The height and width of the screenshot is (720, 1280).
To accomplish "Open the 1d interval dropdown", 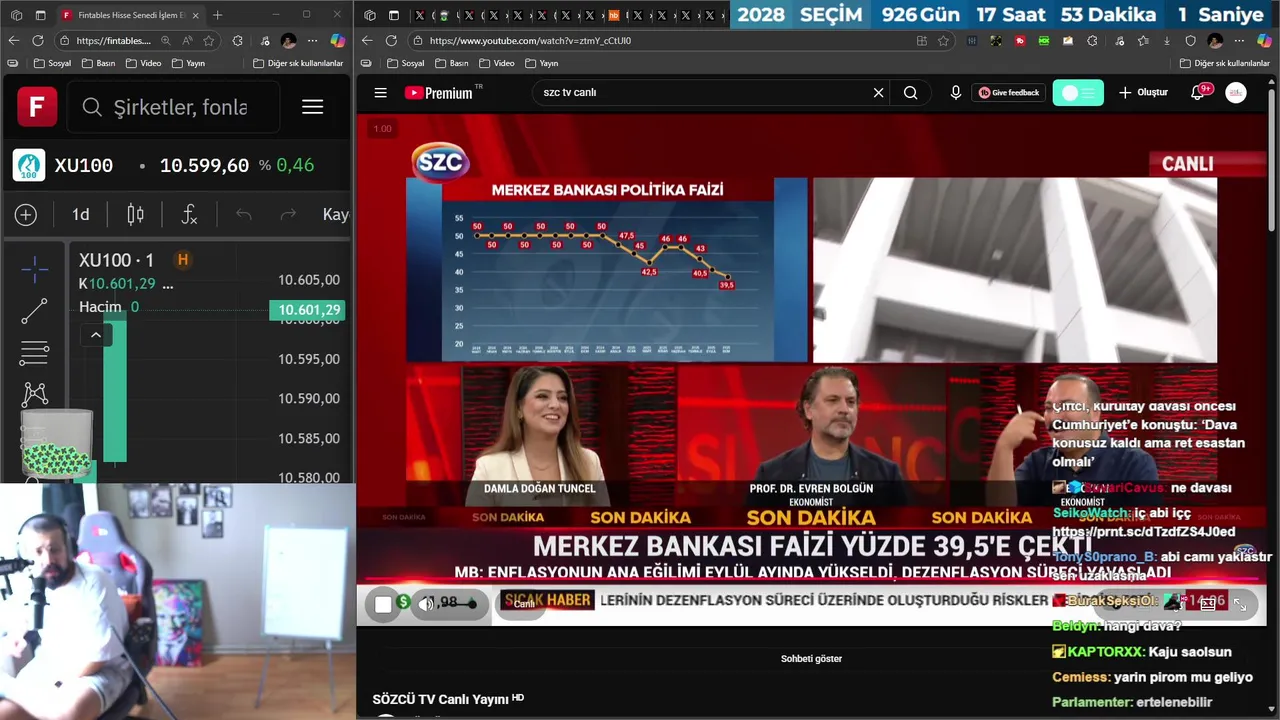I will click(x=81, y=215).
